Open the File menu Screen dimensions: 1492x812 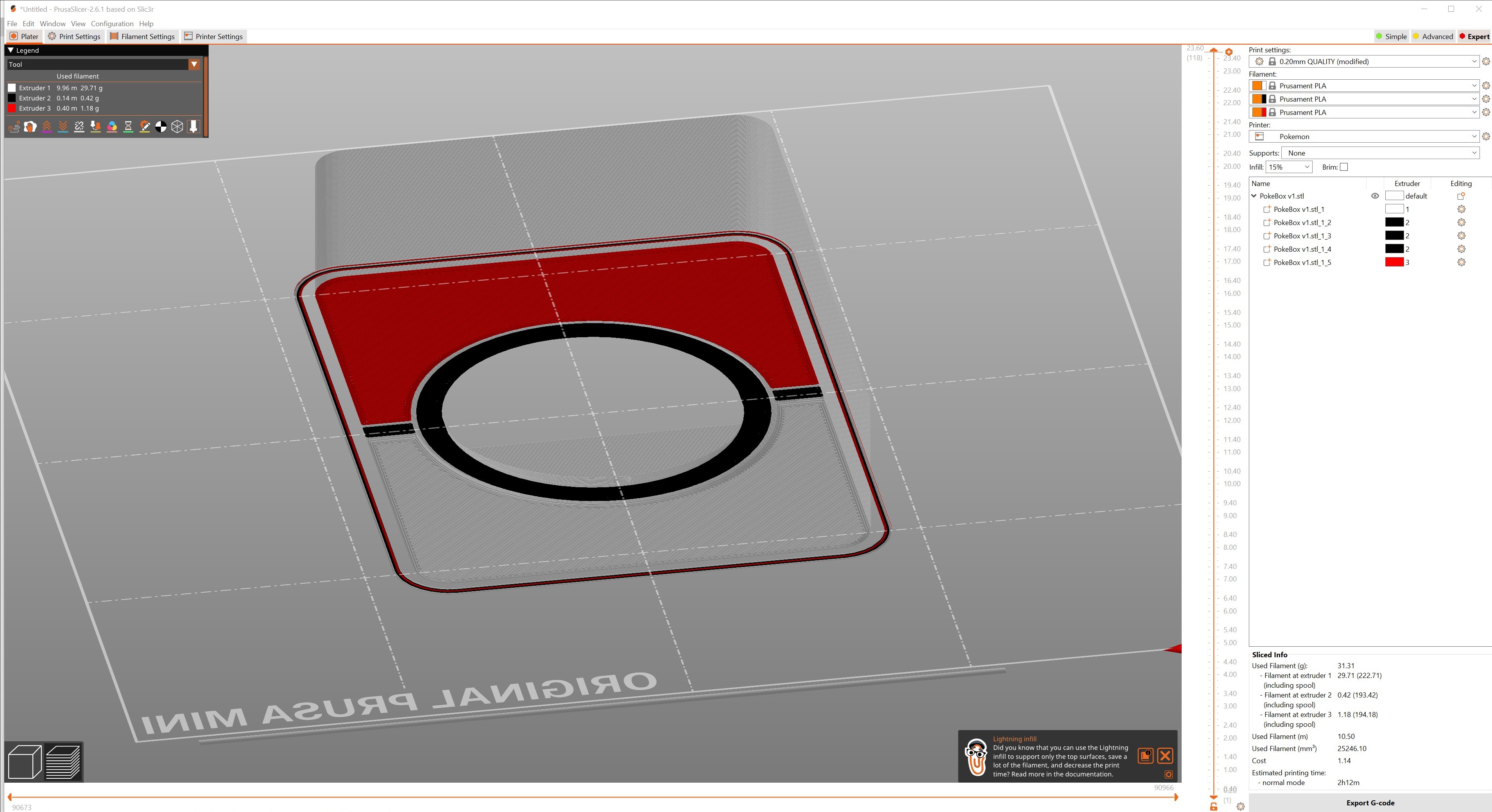coord(12,24)
